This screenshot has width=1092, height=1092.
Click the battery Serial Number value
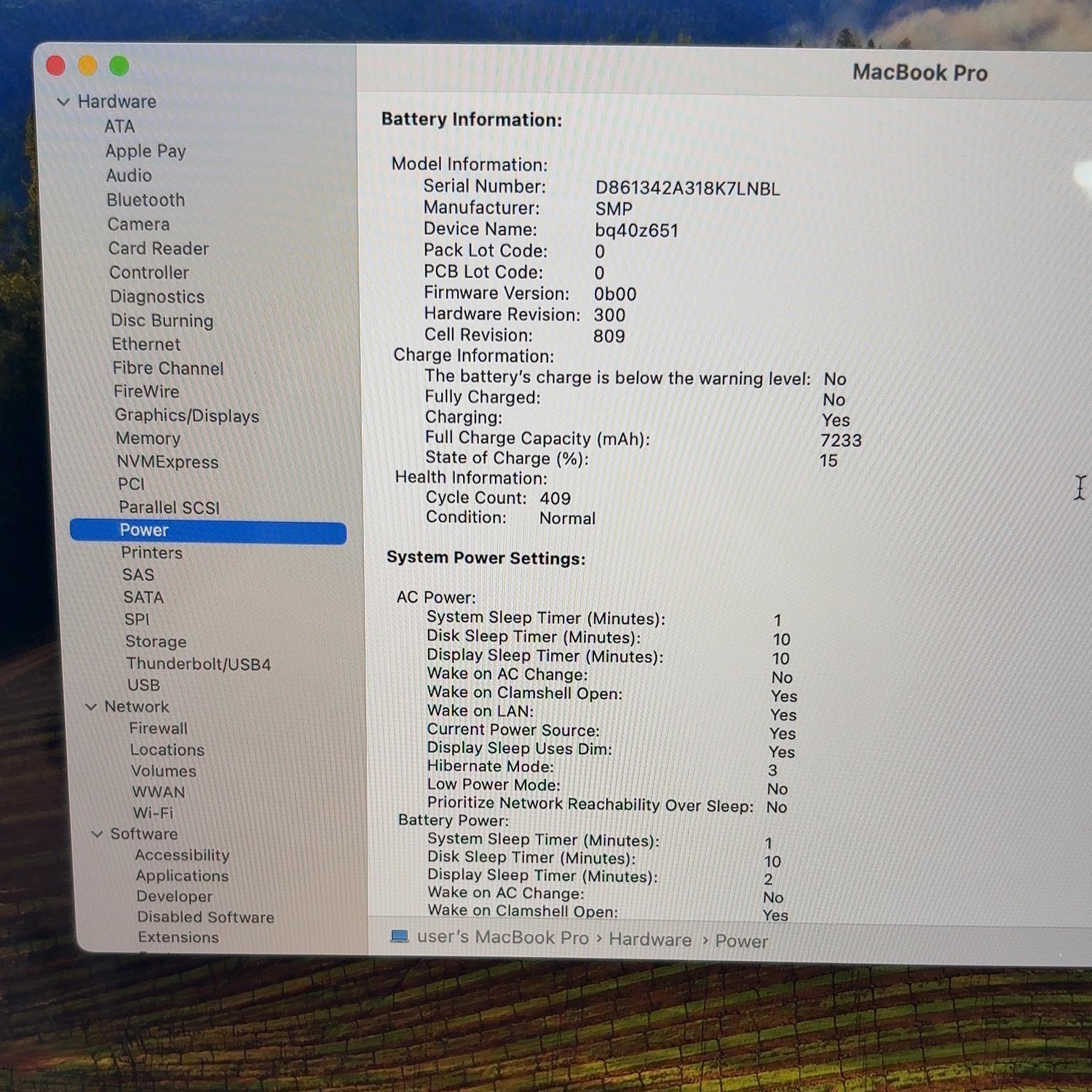pyautogui.click(x=687, y=189)
